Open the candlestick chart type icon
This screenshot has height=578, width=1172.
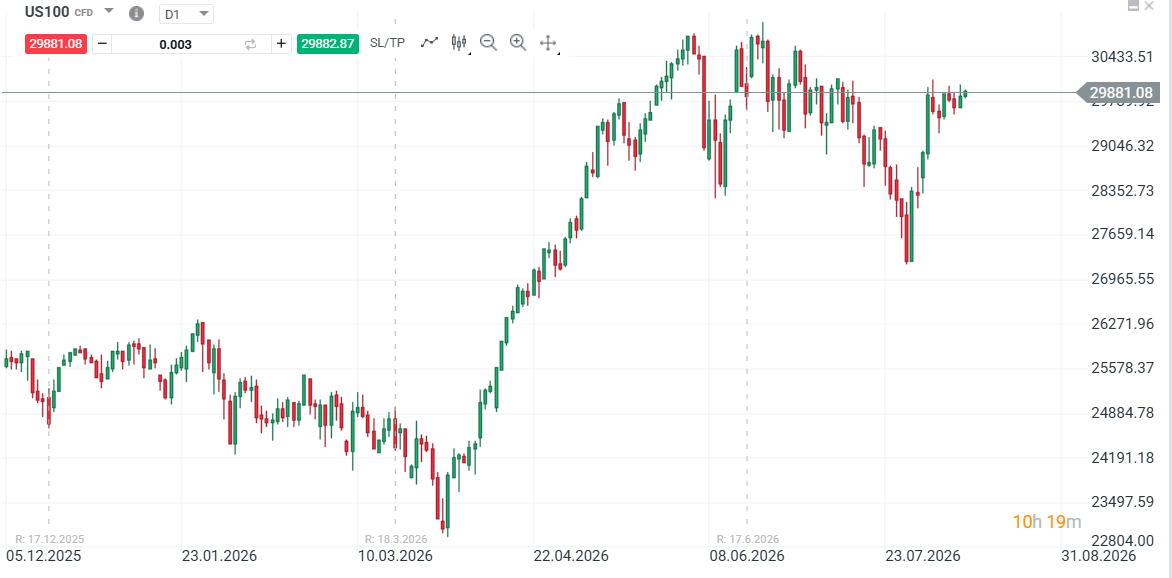[459, 43]
